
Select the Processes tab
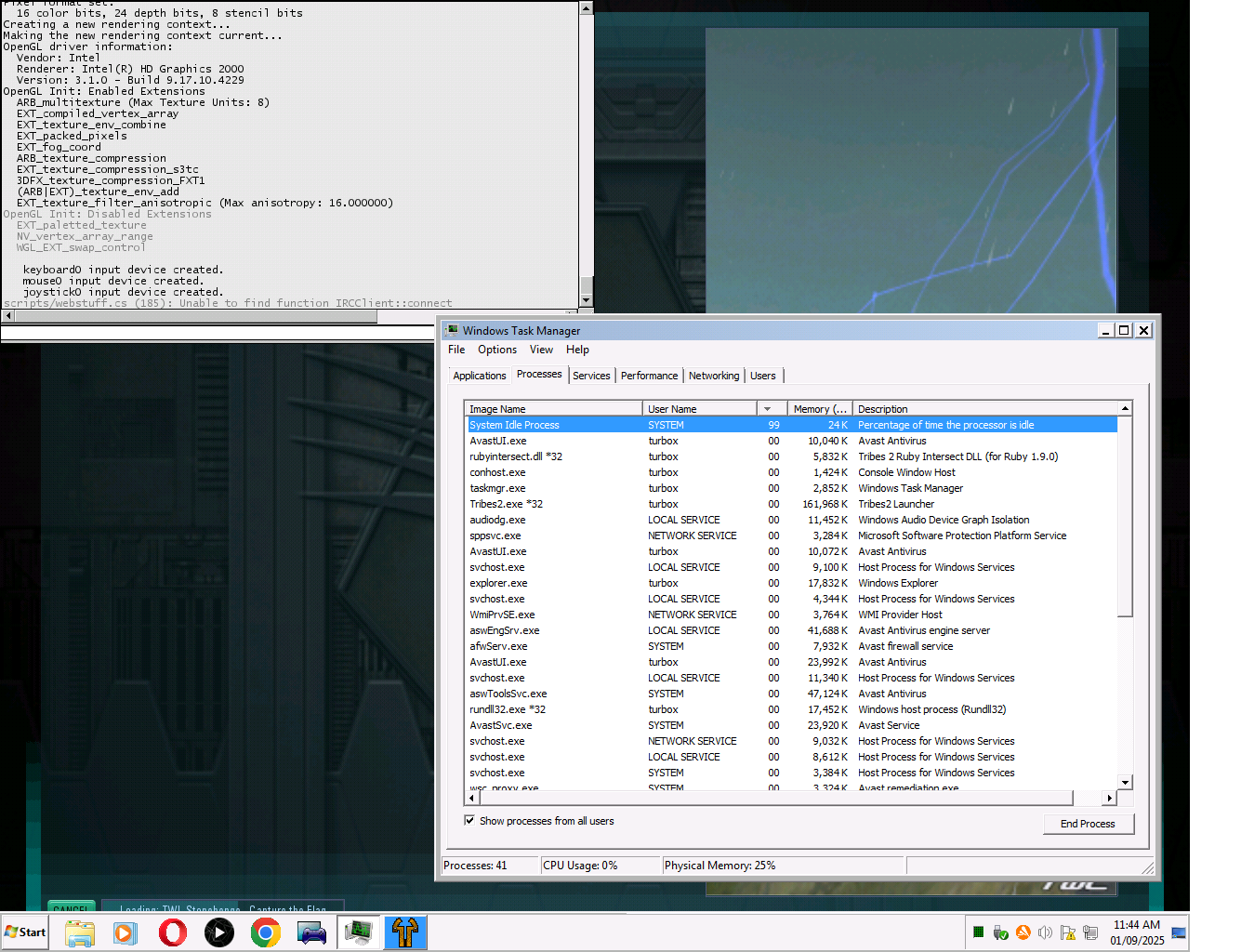pyautogui.click(x=539, y=374)
